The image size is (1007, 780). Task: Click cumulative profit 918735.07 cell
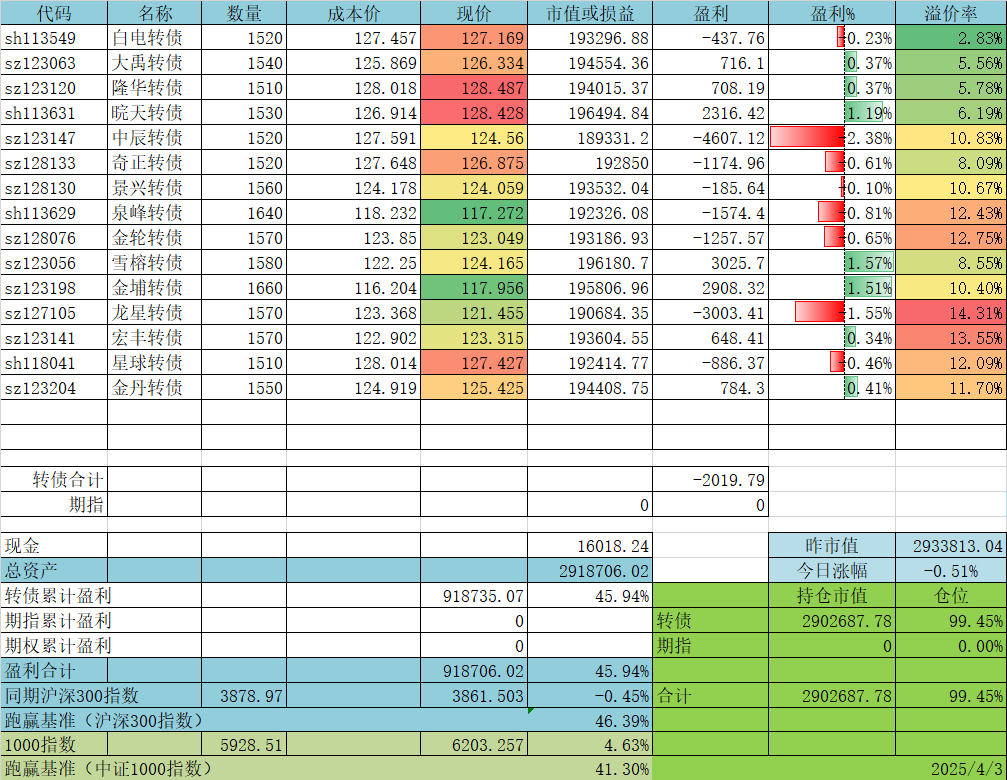tap(474, 596)
